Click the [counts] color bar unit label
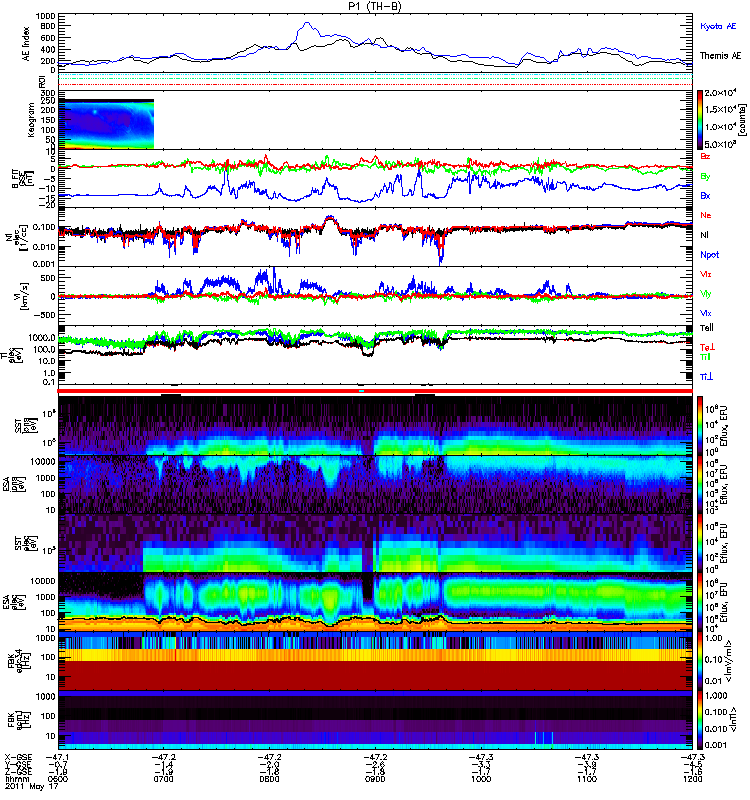Screen dimensions: 750x800 tap(744, 120)
